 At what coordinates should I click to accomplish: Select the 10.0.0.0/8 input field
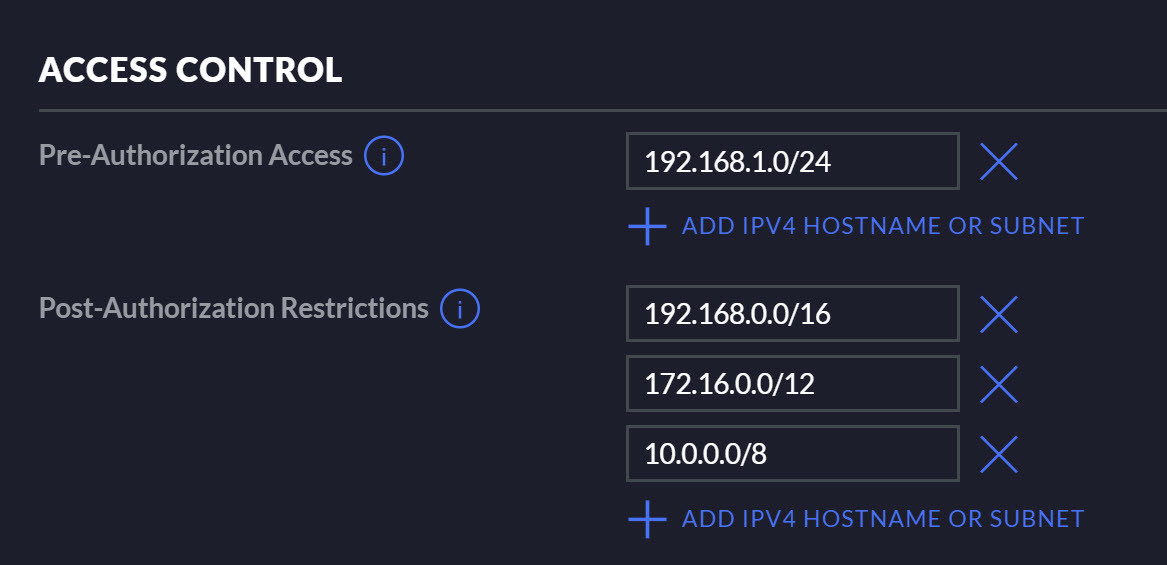pos(792,454)
